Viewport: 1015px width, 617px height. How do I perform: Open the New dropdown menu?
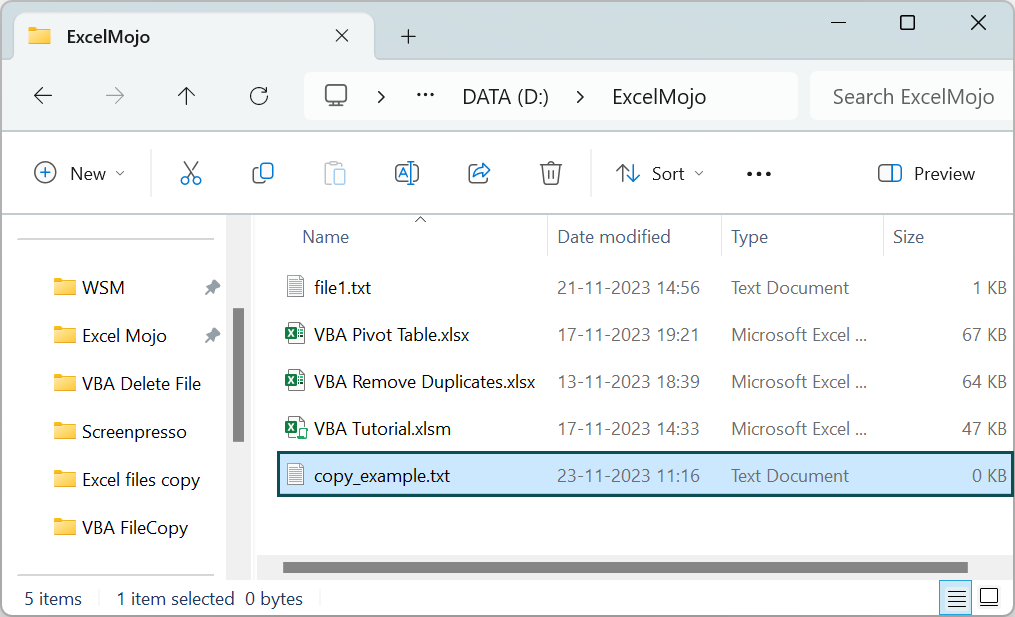[x=79, y=174]
